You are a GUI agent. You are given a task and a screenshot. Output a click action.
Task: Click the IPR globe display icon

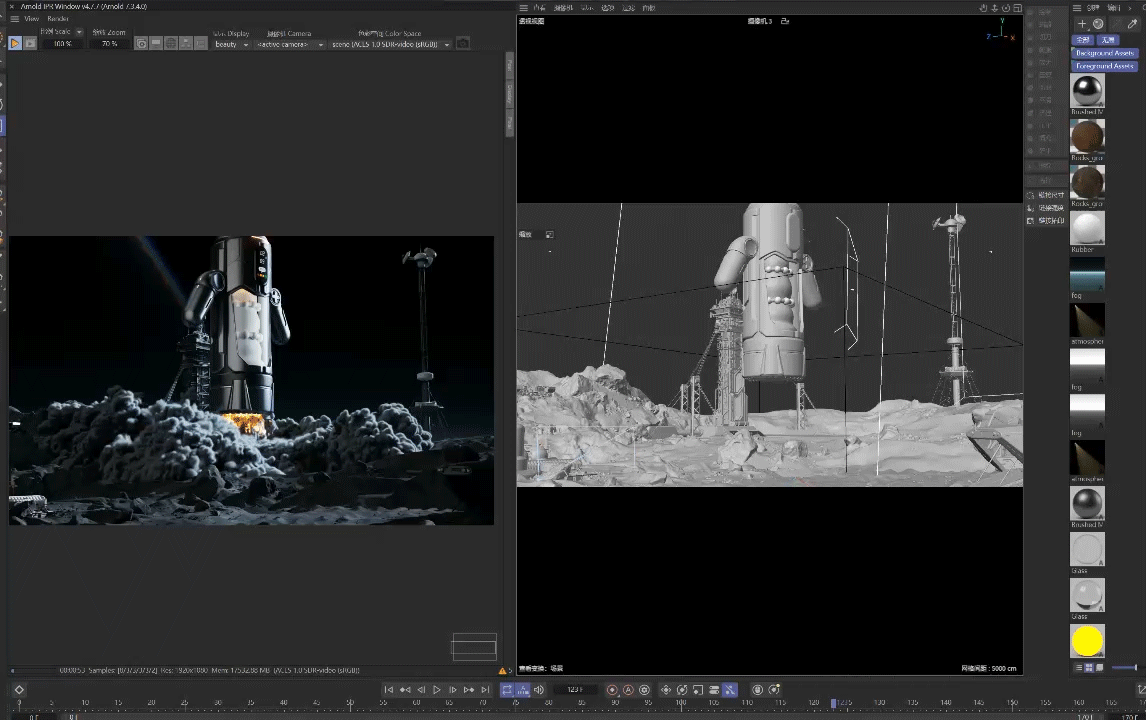tap(171, 44)
